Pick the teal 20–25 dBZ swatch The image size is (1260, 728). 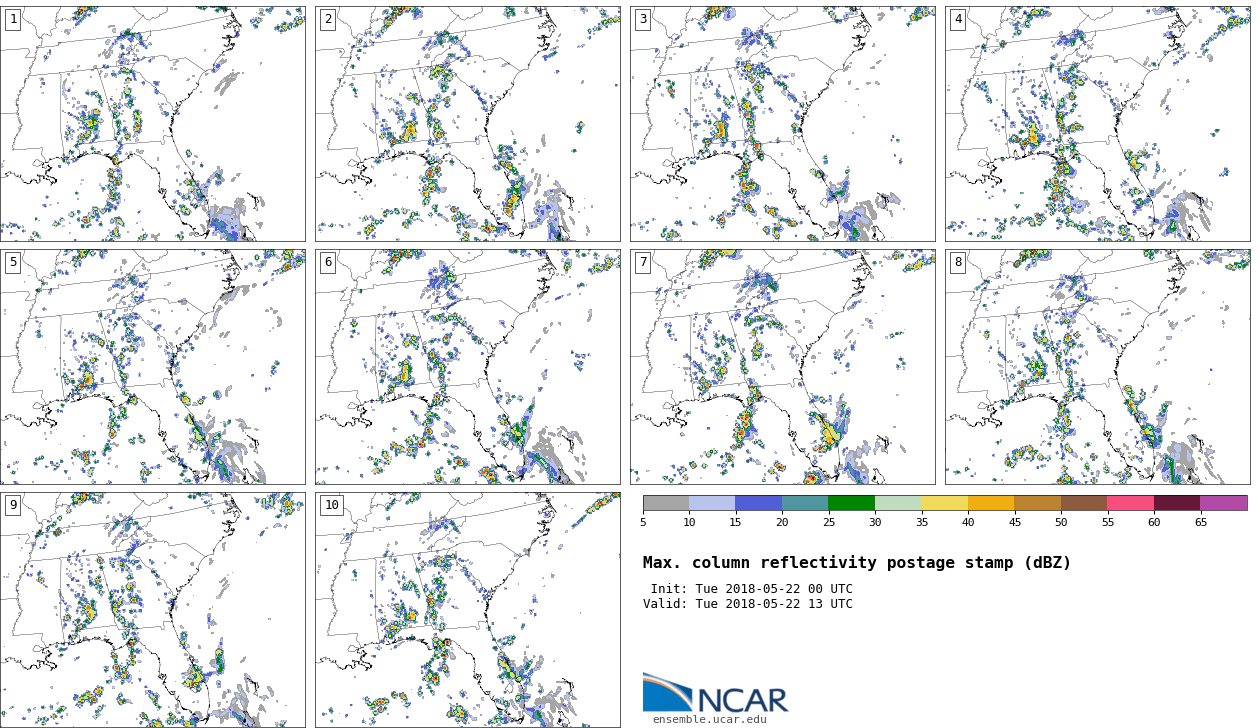(805, 503)
